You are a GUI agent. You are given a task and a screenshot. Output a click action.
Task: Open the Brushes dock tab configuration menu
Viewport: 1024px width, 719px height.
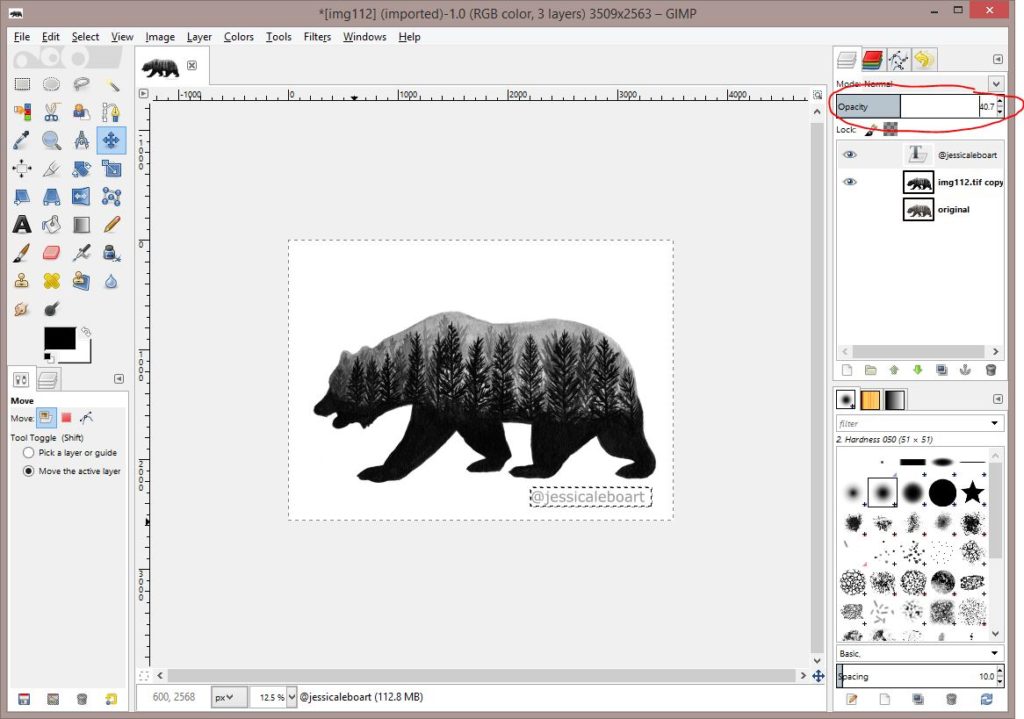point(998,398)
